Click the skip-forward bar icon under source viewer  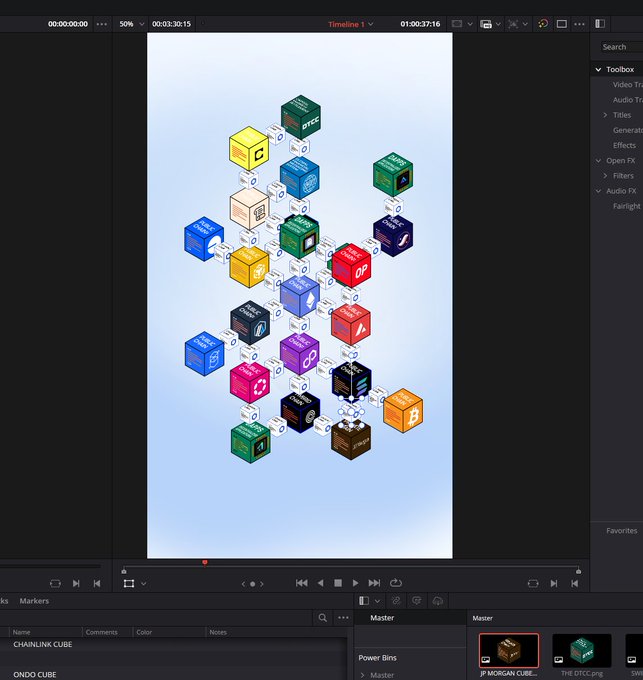click(x=76, y=583)
